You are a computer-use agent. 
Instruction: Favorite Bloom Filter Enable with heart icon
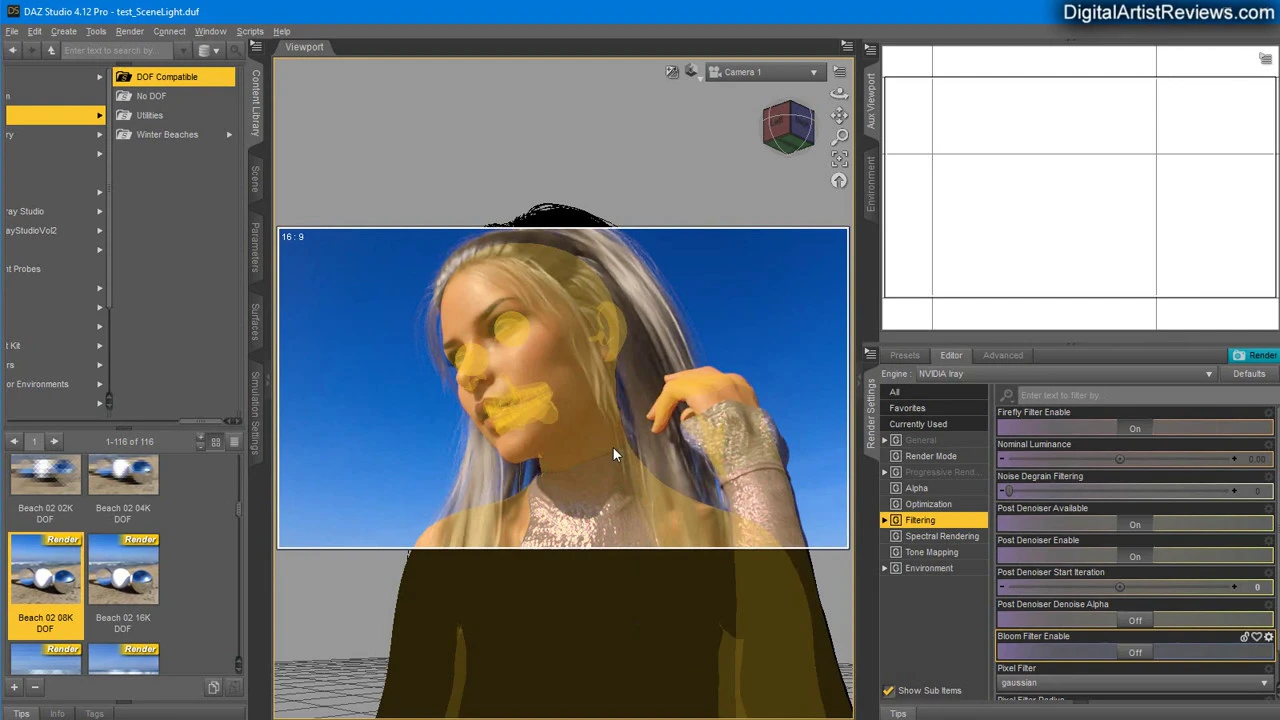click(x=1257, y=636)
